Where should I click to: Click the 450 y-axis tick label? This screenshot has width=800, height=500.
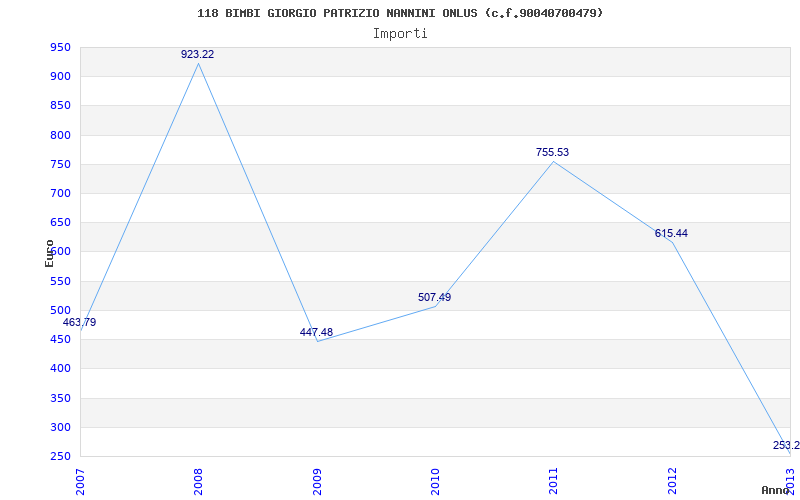[x=60, y=339]
